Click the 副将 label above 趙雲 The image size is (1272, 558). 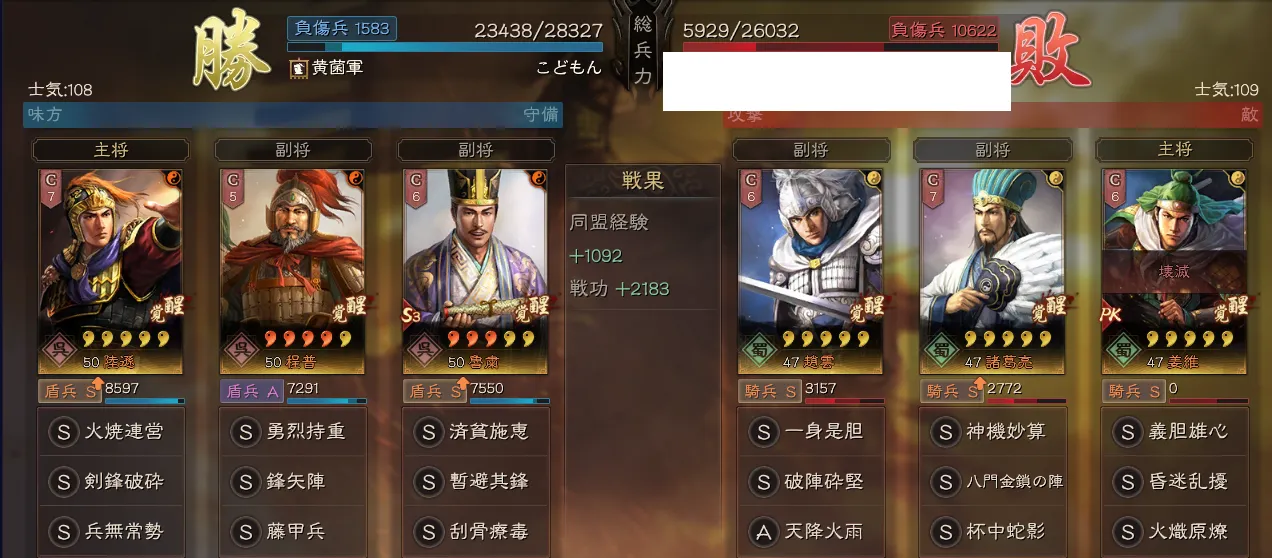click(810, 150)
